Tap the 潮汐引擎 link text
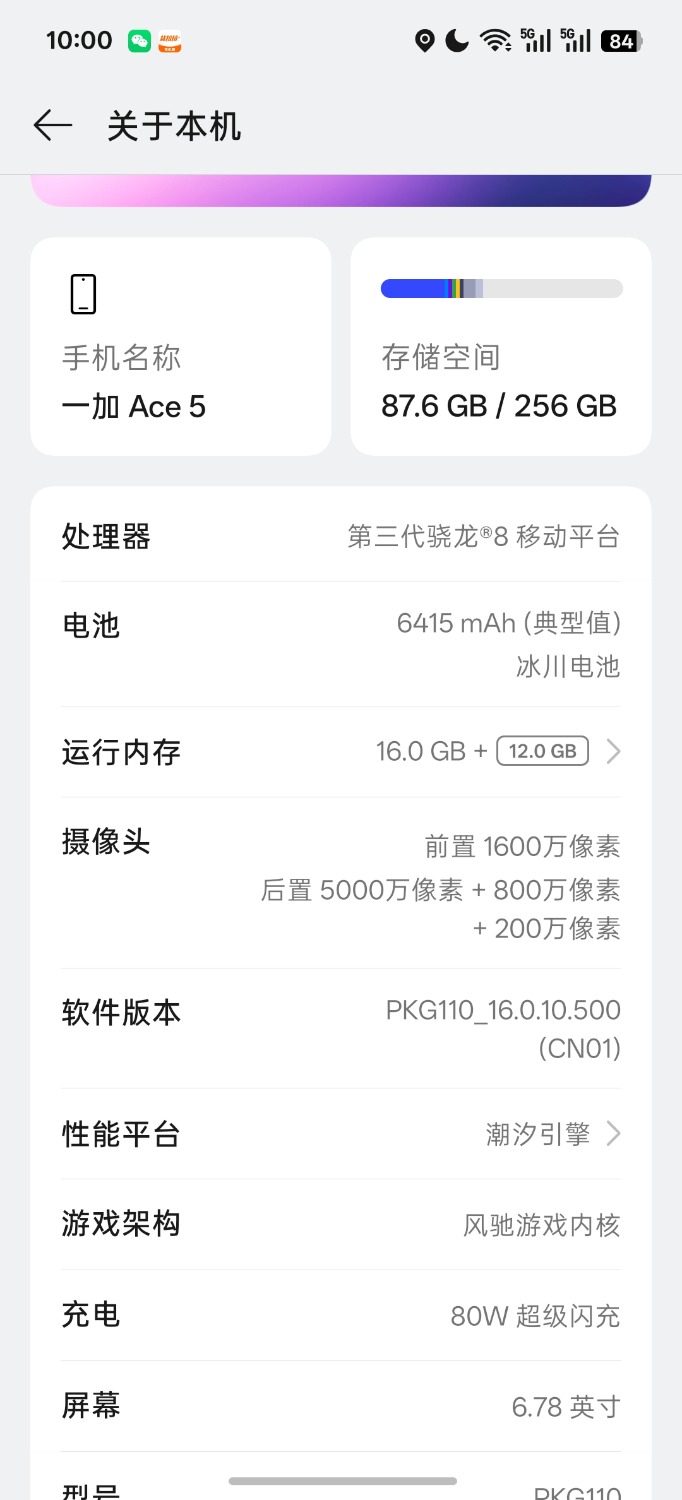682x1500 pixels. 538,1134
